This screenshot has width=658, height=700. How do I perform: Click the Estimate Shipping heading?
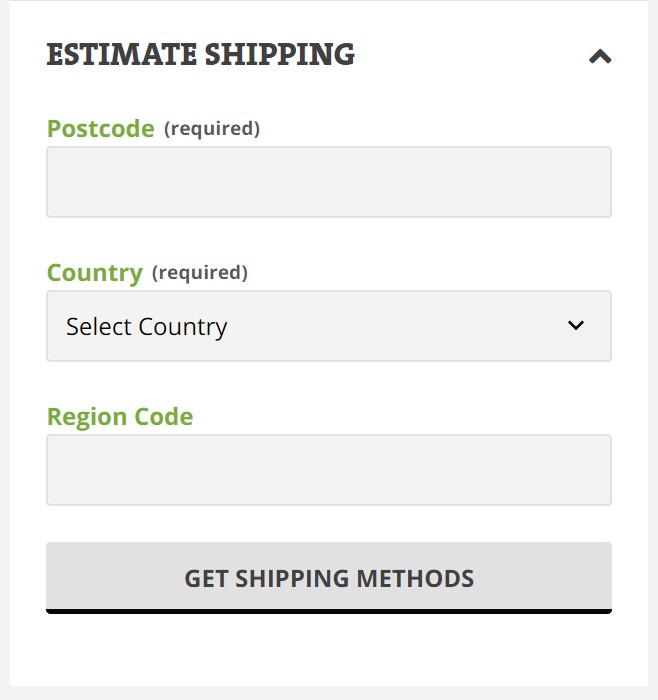tap(200, 54)
